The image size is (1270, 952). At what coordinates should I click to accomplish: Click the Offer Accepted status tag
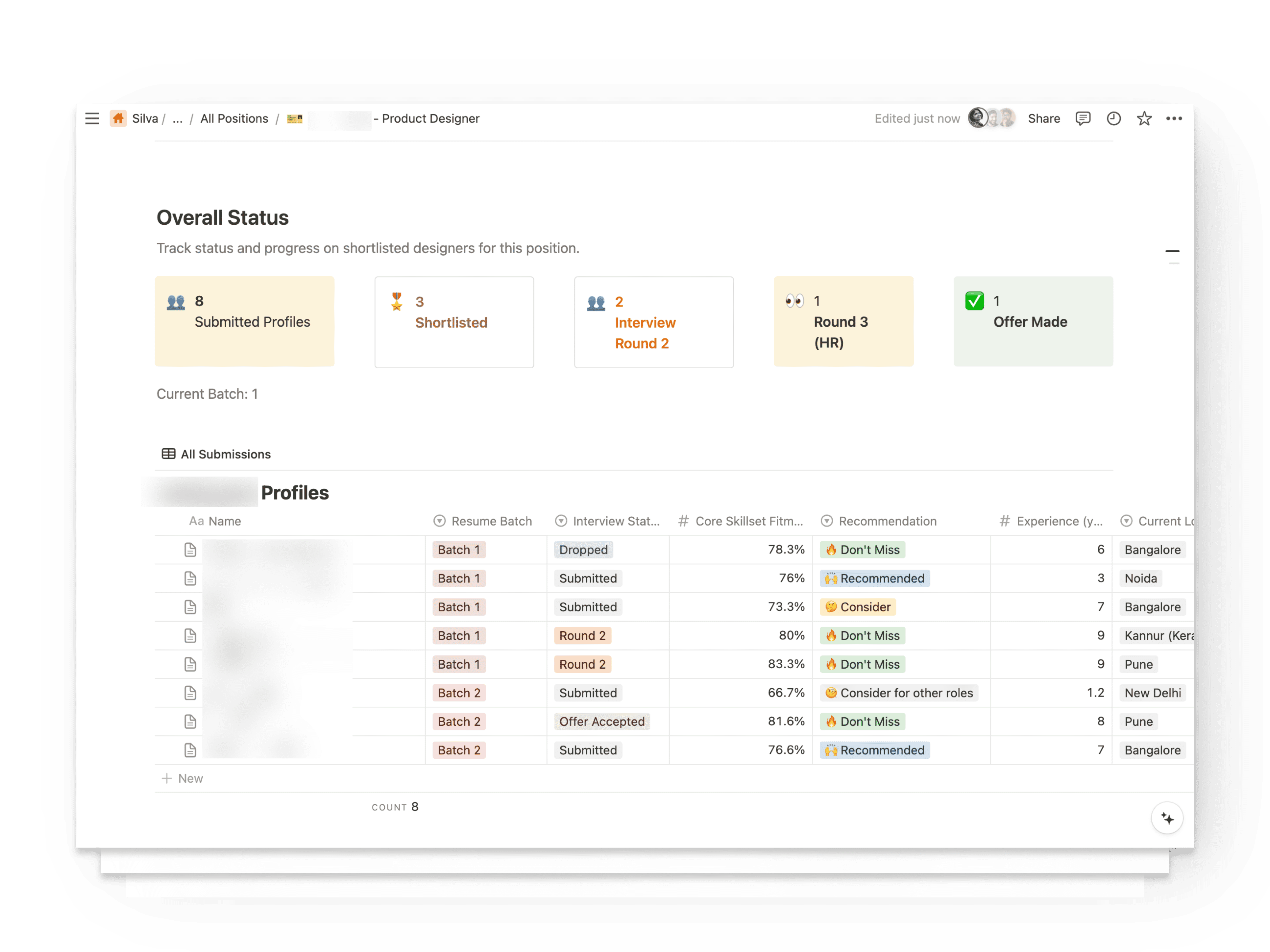point(602,721)
